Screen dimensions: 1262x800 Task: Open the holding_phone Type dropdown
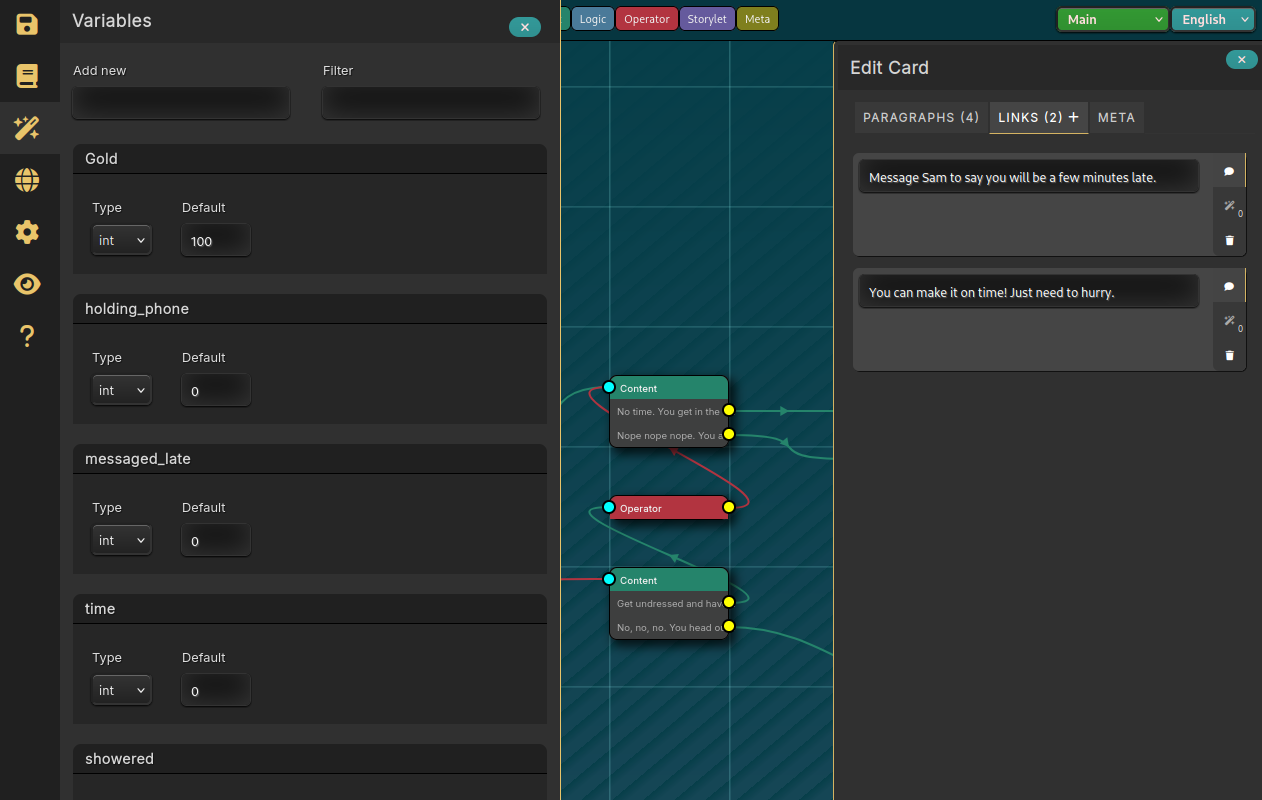pyautogui.click(x=121, y=390)
